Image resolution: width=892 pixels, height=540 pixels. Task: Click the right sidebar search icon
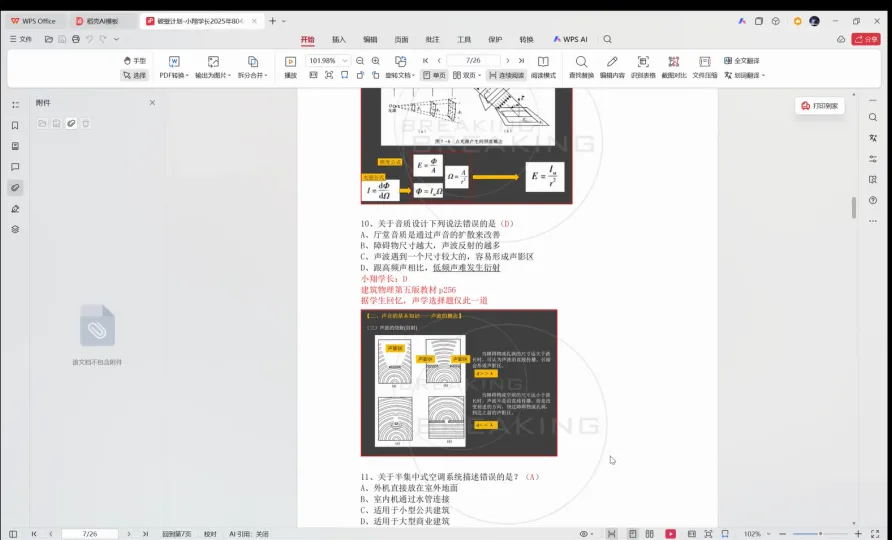click(873, 117)
